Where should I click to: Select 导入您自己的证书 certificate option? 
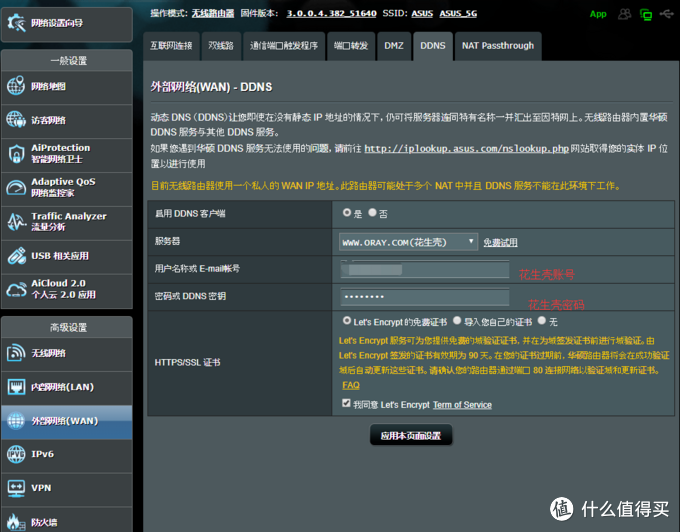coord(456,321)
